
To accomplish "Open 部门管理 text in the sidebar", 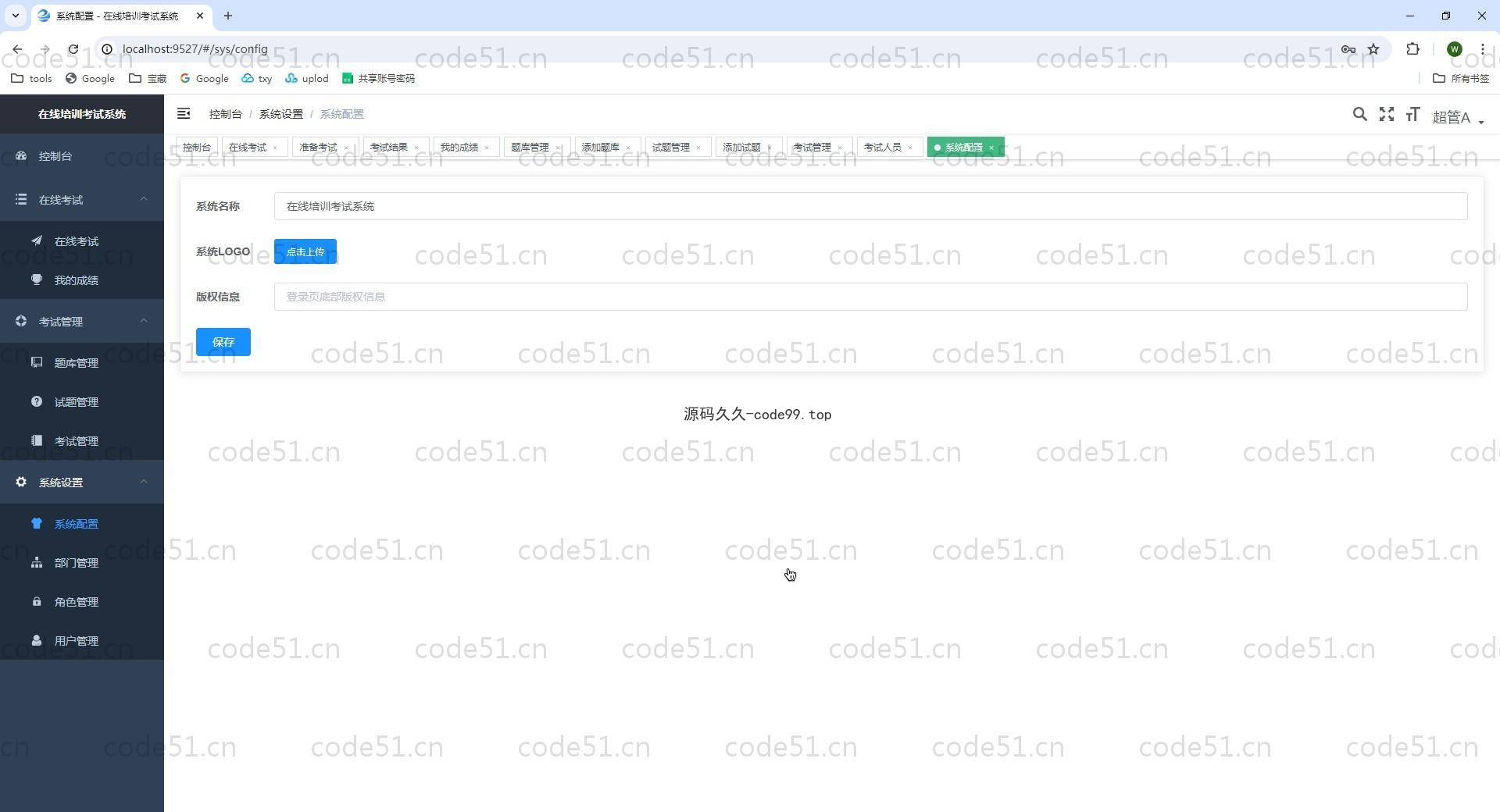I will 77,563.
